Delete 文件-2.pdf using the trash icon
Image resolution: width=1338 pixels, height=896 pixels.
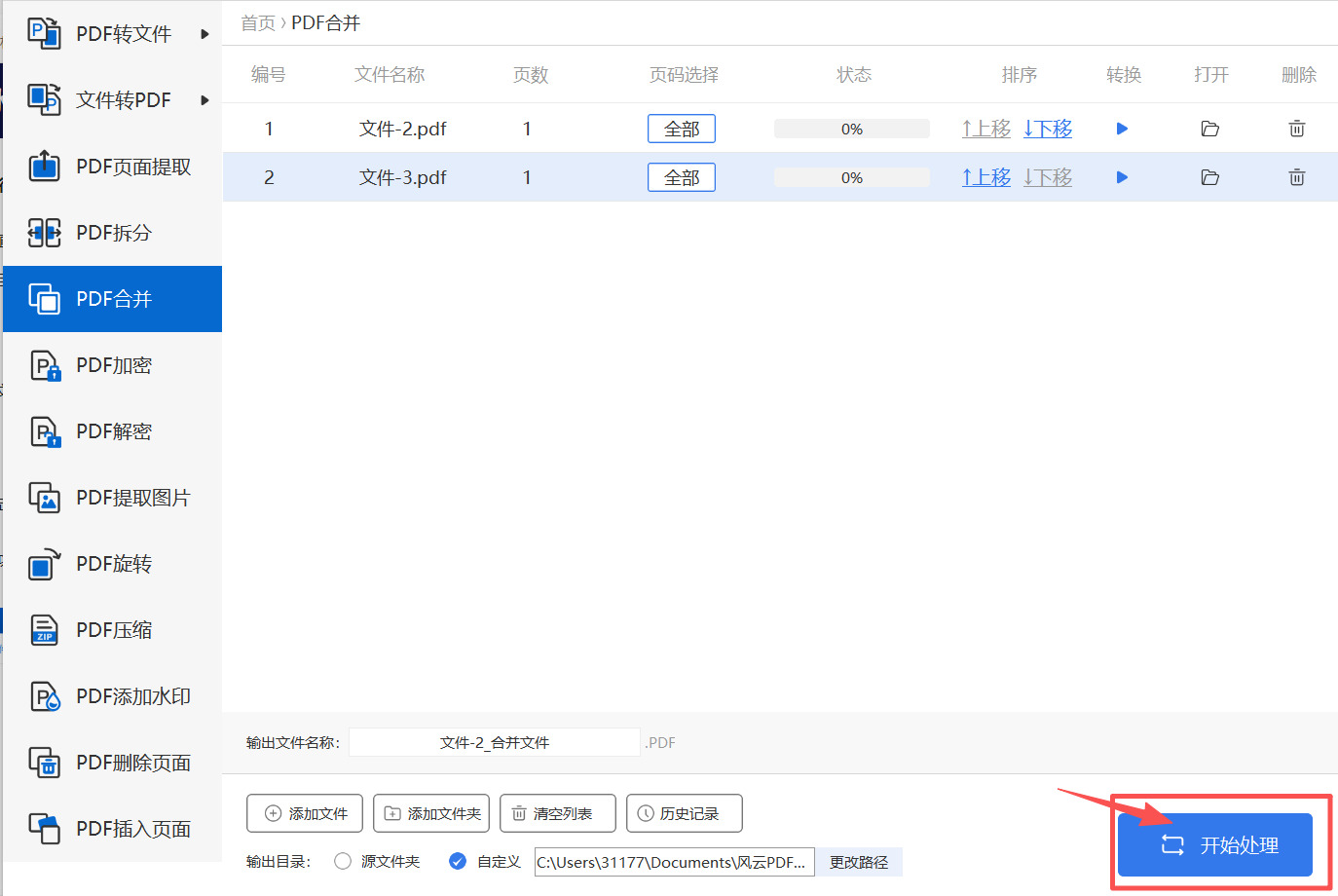click(1296, 128)
